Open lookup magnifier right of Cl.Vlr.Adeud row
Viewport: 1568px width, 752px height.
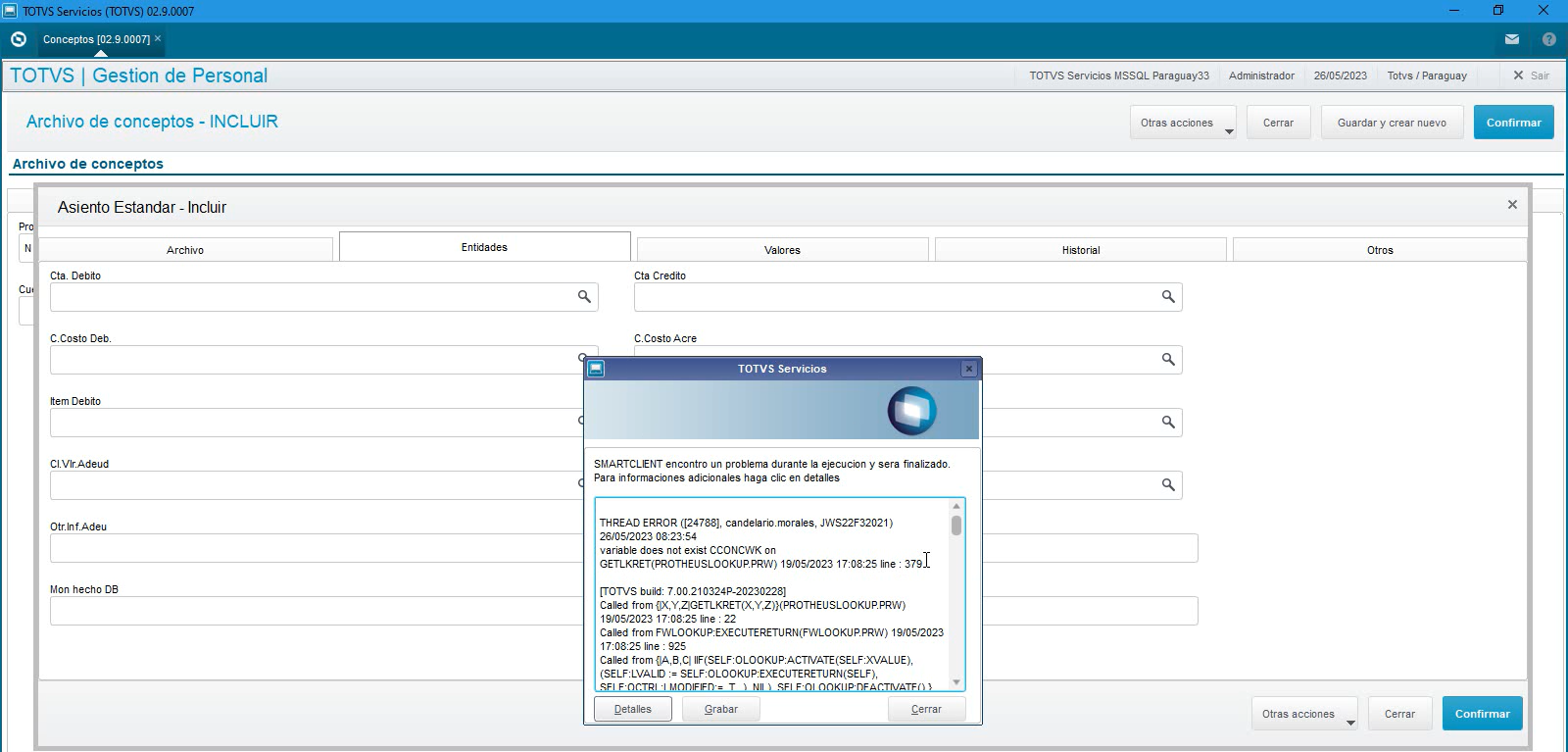(1168, 484)
